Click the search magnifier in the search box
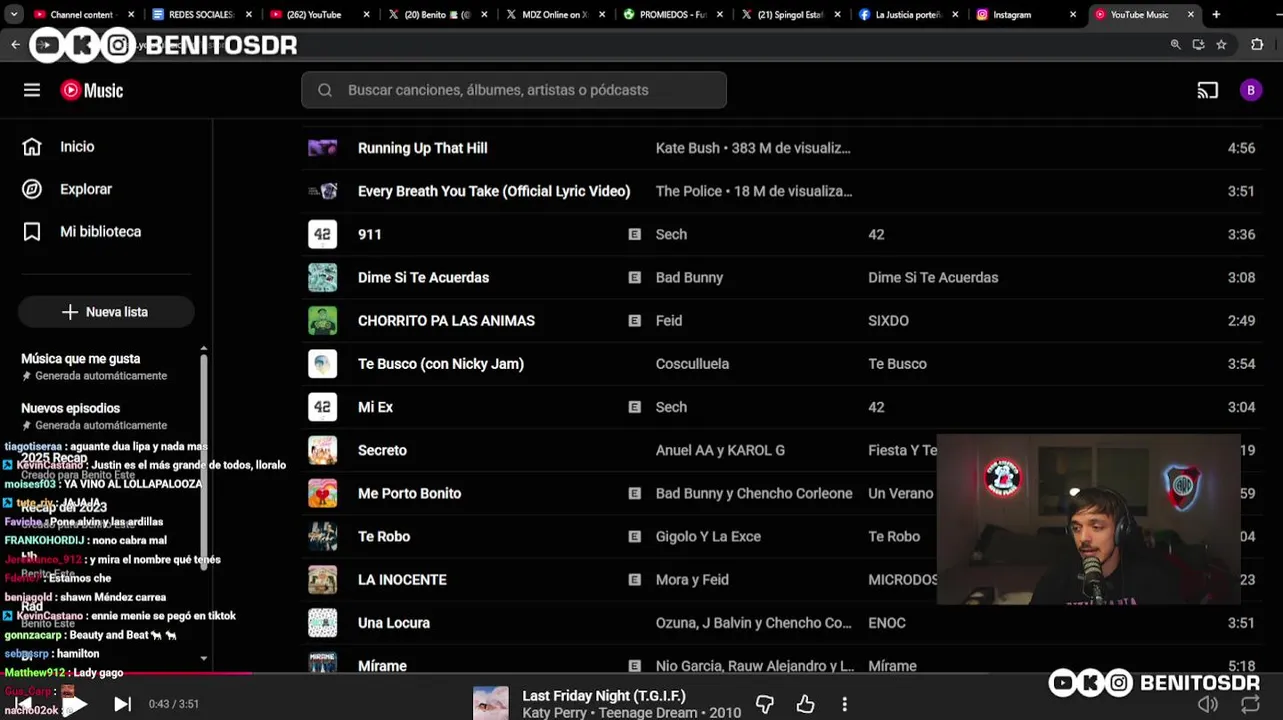This screenshot has height=720, width=1283. (x=325, y=90)
